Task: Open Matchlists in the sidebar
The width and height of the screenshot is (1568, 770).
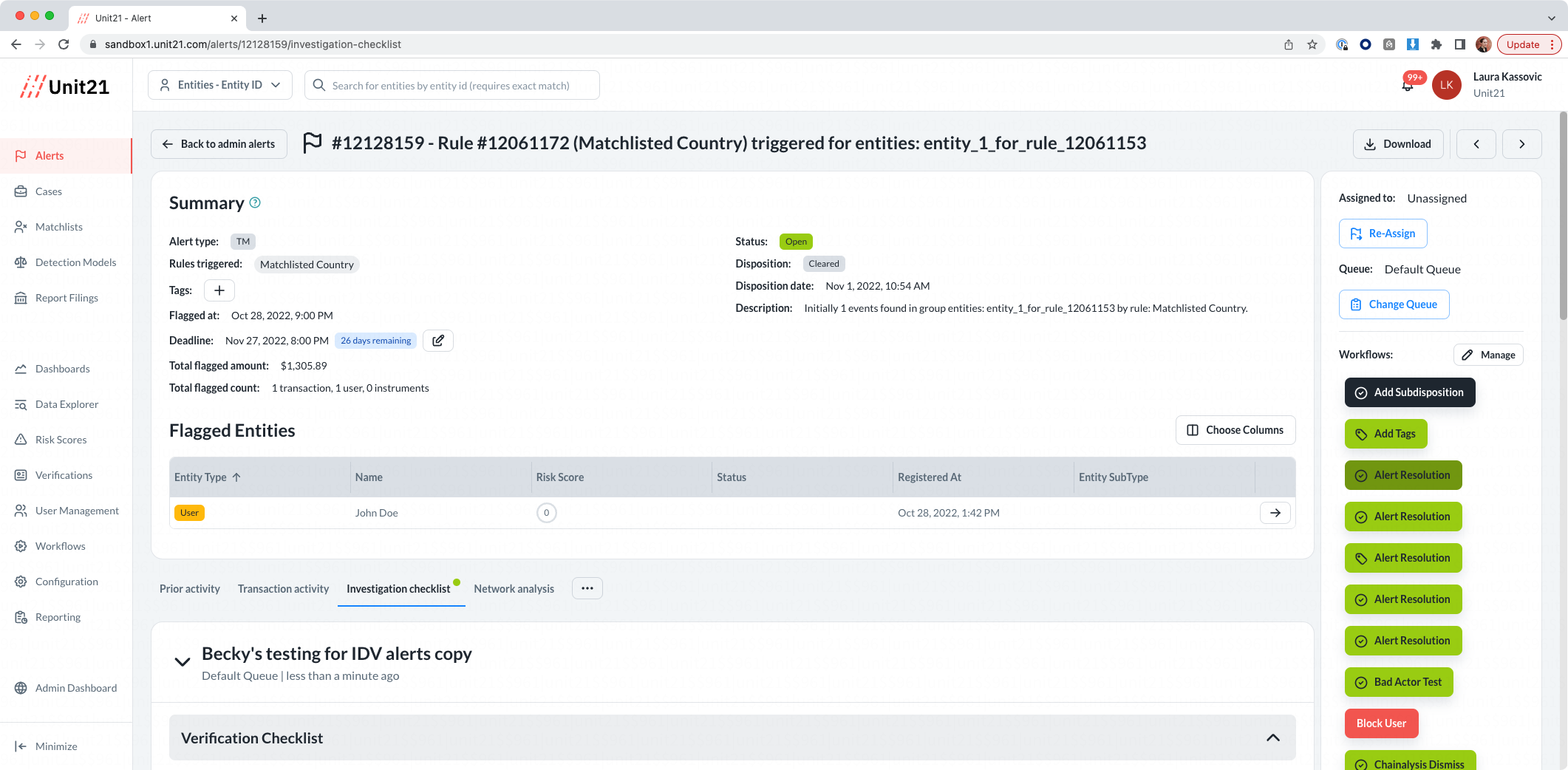Action: click(59, 227)
